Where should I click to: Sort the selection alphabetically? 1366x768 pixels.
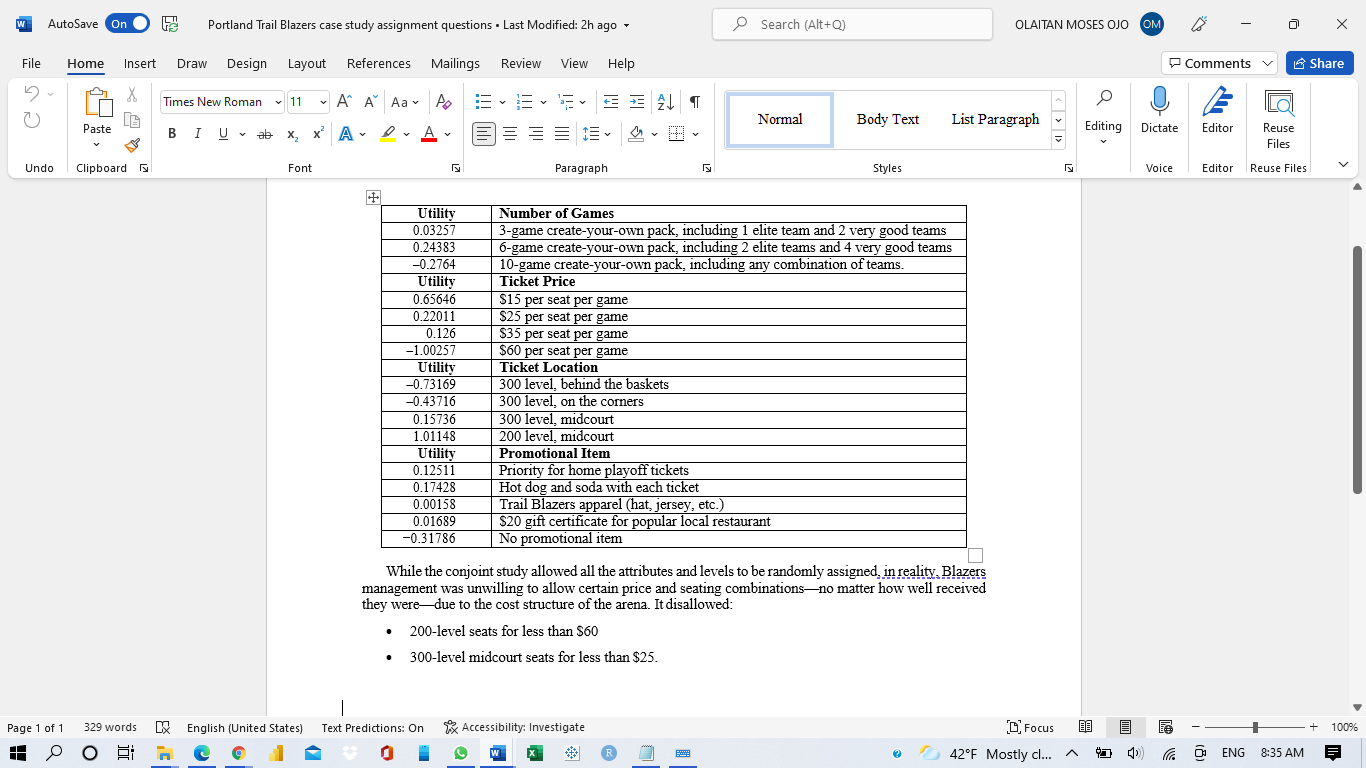coord(665,102)
